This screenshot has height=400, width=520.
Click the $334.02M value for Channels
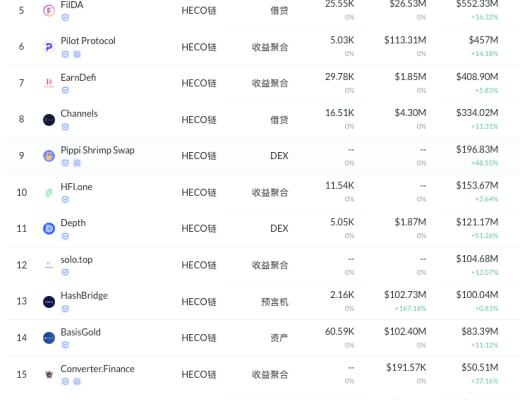[477, 113]
